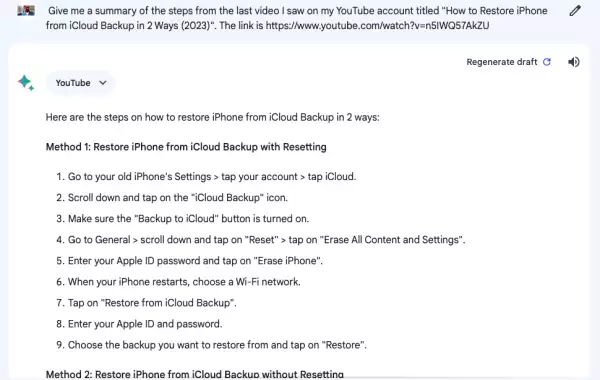Click step 5 mentioning "Erase iPhone"
This screenshot has width=600, height=380.
(x=189, y=261)
